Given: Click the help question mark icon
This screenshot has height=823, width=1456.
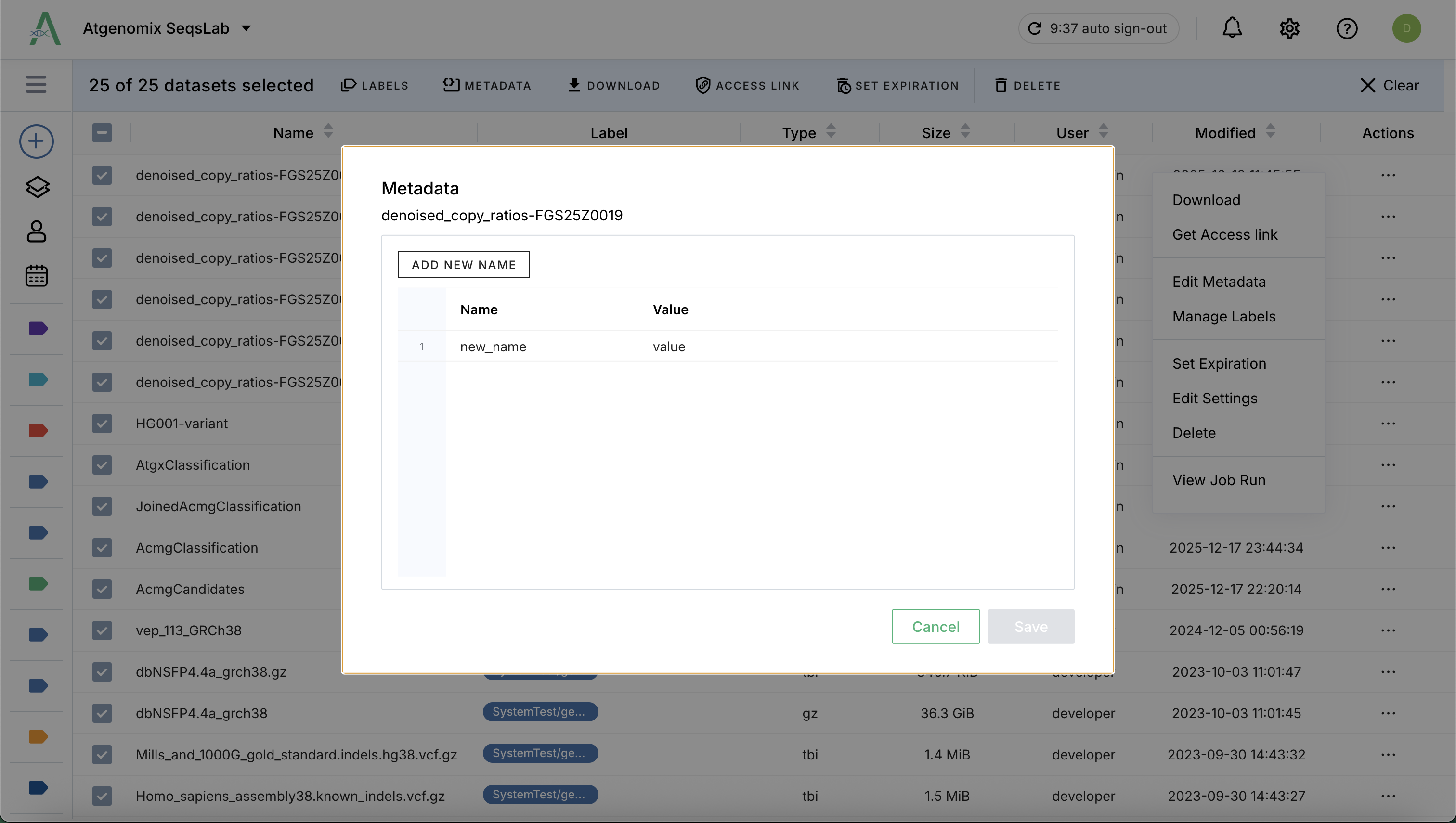Looking at the screenshot, I should (1347, 28).
